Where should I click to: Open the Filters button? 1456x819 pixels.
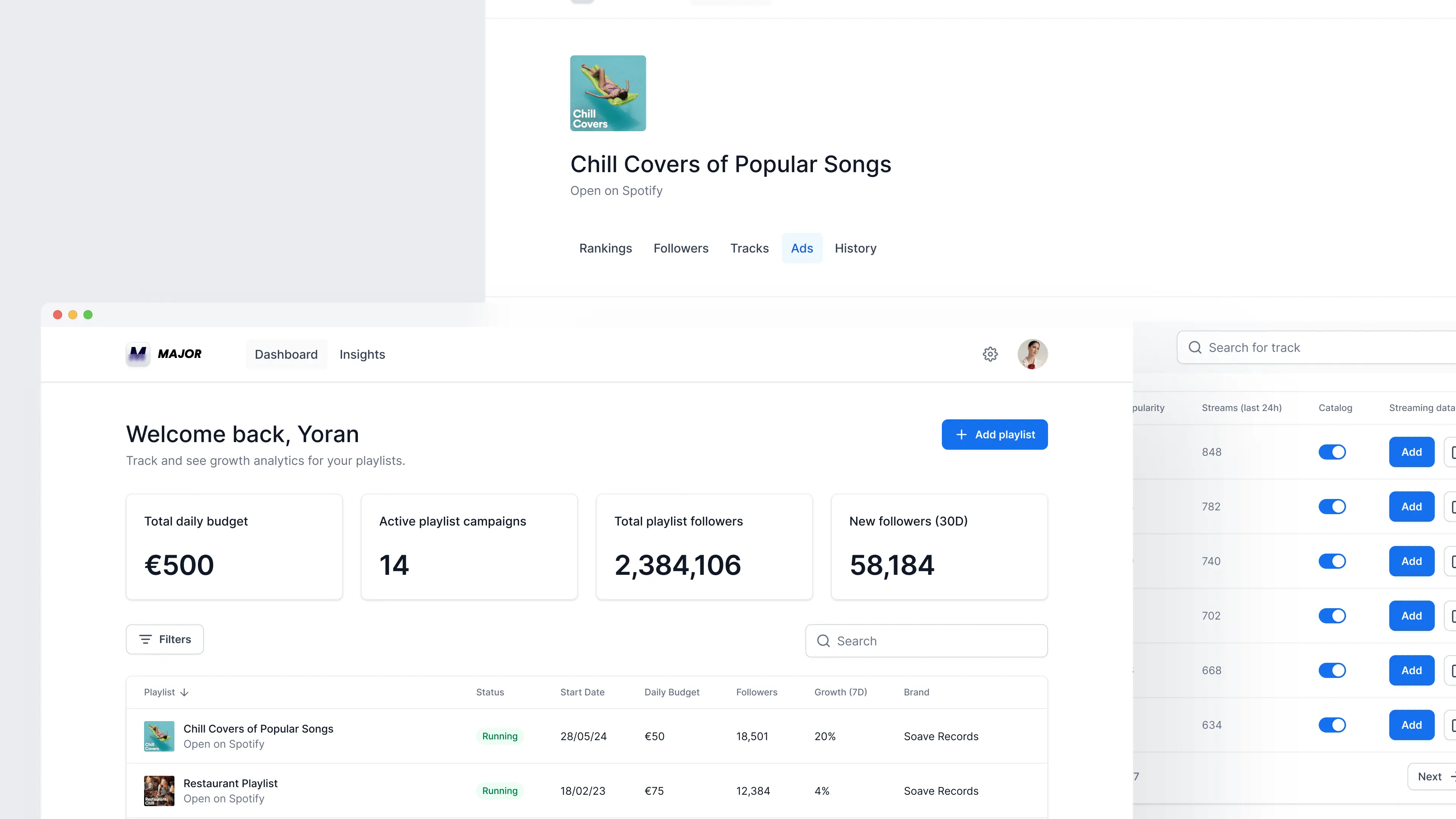coord(165,639)
